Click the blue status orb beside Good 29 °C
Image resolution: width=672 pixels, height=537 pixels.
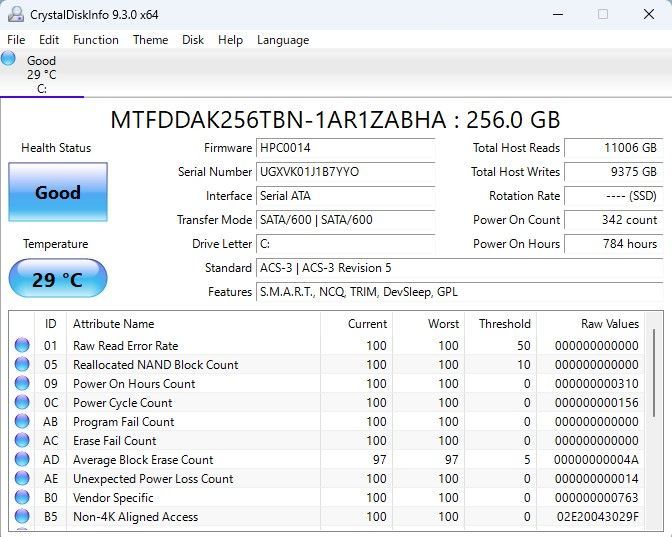tap(9, 58)
